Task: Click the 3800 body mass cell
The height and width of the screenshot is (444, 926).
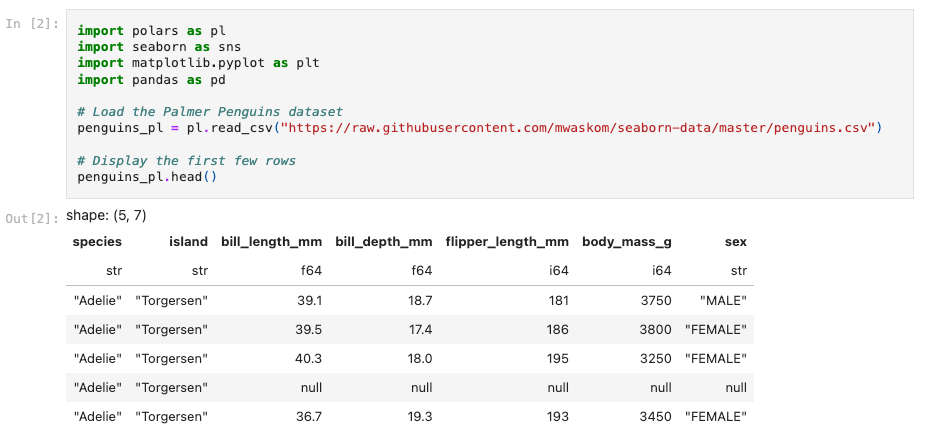Action: point(656,329)
